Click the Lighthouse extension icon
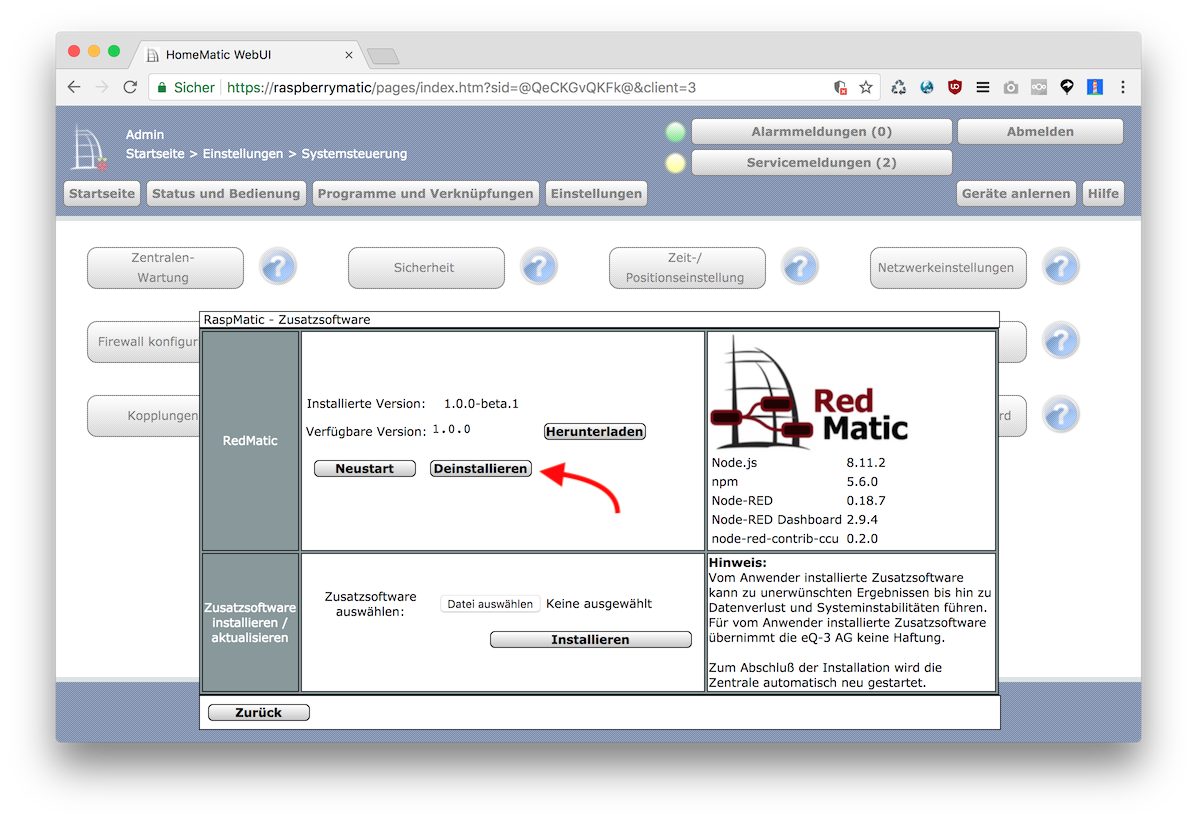The width and height of the screenshot is (1197, 822). [x=1095, y=87]
